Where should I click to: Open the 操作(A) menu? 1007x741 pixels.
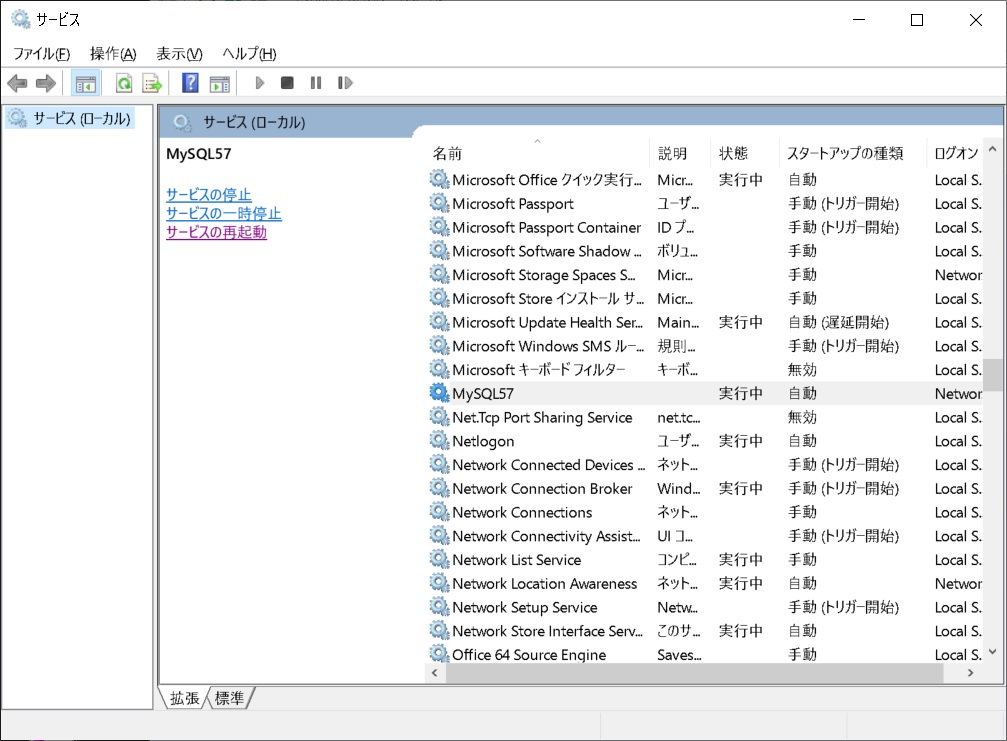click(113, 53)
